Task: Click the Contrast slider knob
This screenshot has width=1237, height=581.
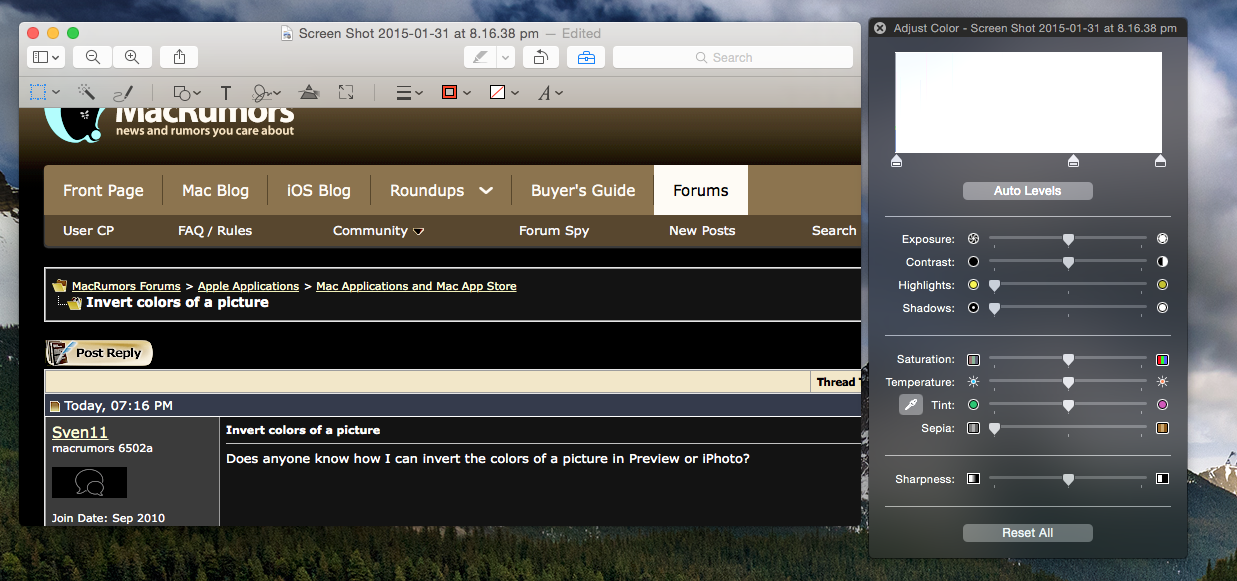Action: [x=1068, y=262]
